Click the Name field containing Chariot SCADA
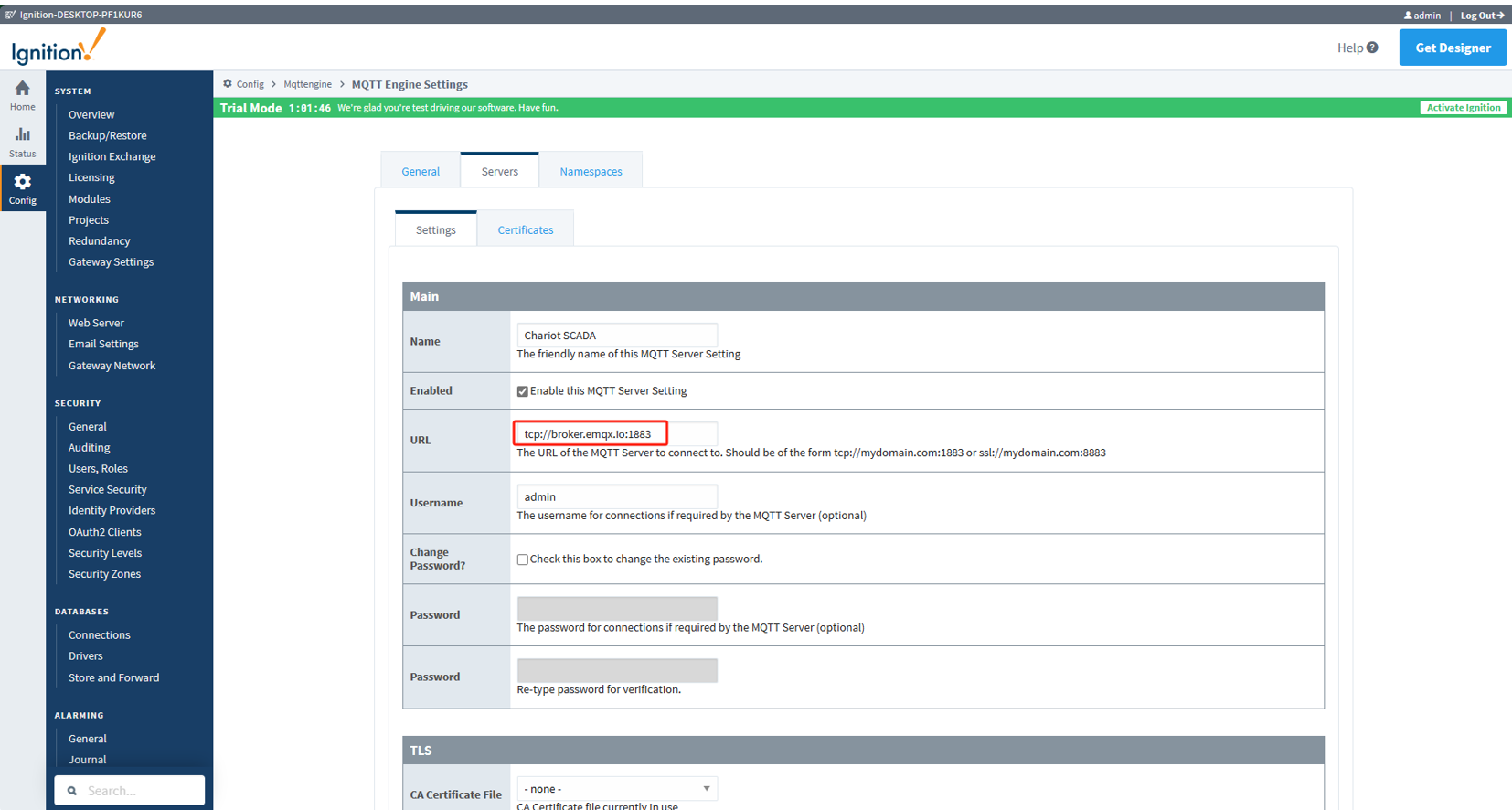This screenshot has width=1512, height=810. [617, 335]
